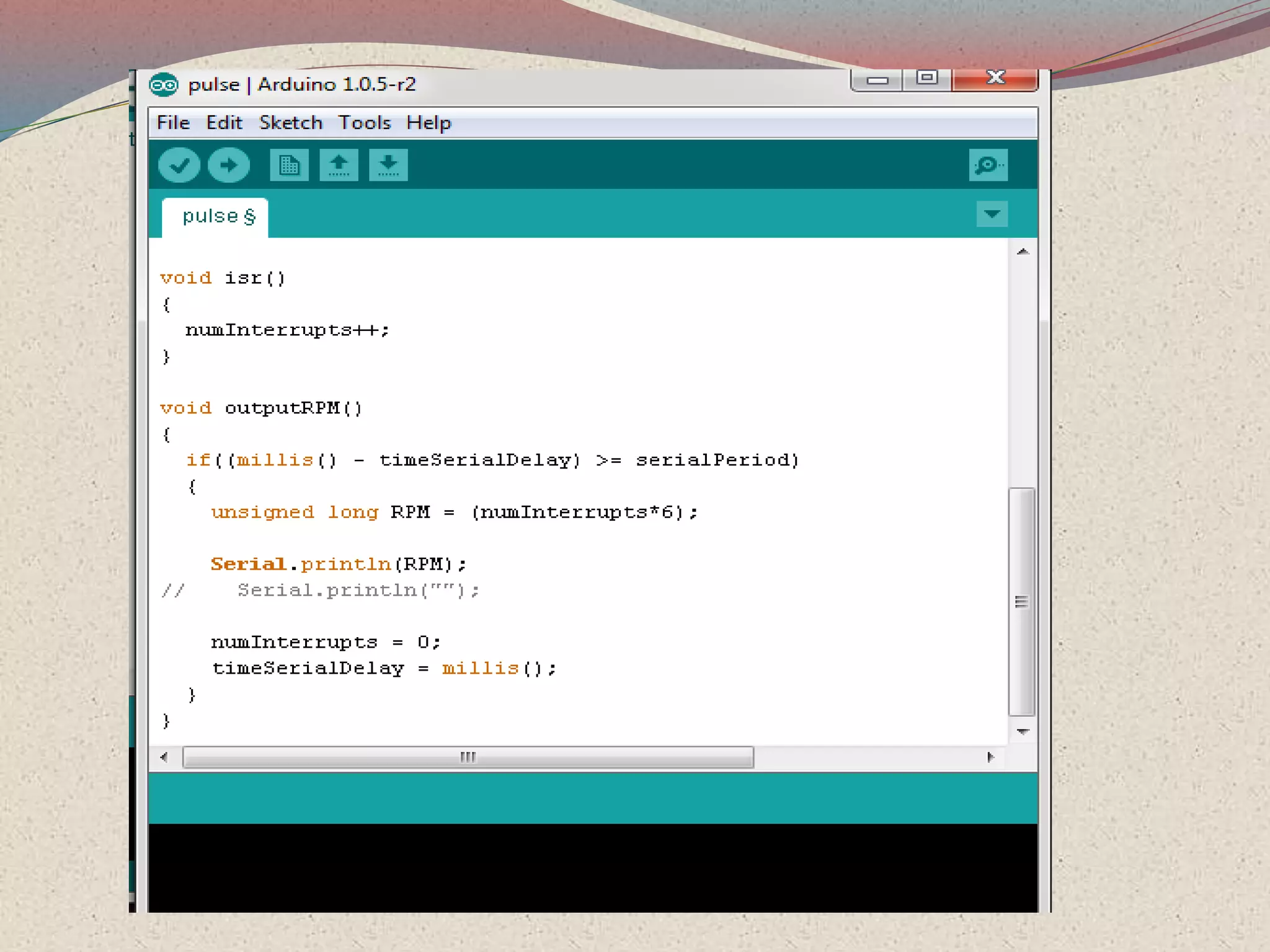
Task: Open the Serial Monitor magnifier icon
Action: (988, 165)
